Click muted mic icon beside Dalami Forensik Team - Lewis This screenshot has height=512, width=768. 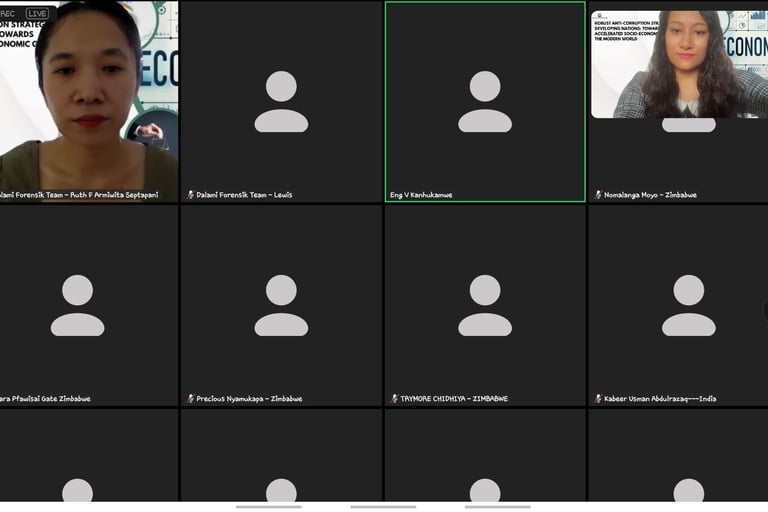pyautogui.click(x=191, y=195)
